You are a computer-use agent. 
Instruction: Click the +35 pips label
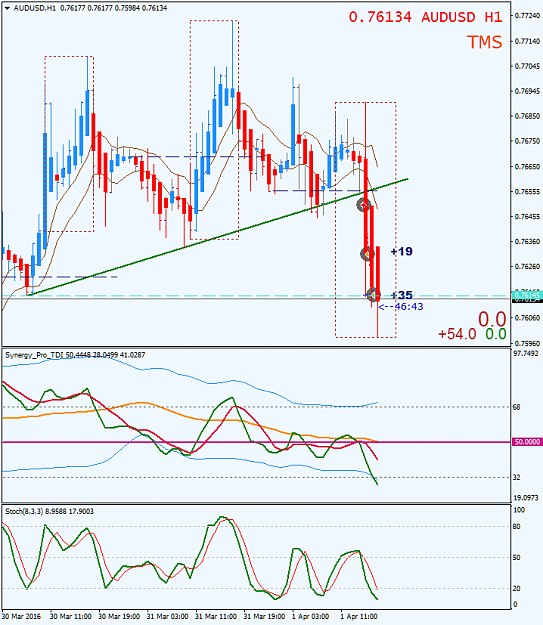(x=401, y=295)
